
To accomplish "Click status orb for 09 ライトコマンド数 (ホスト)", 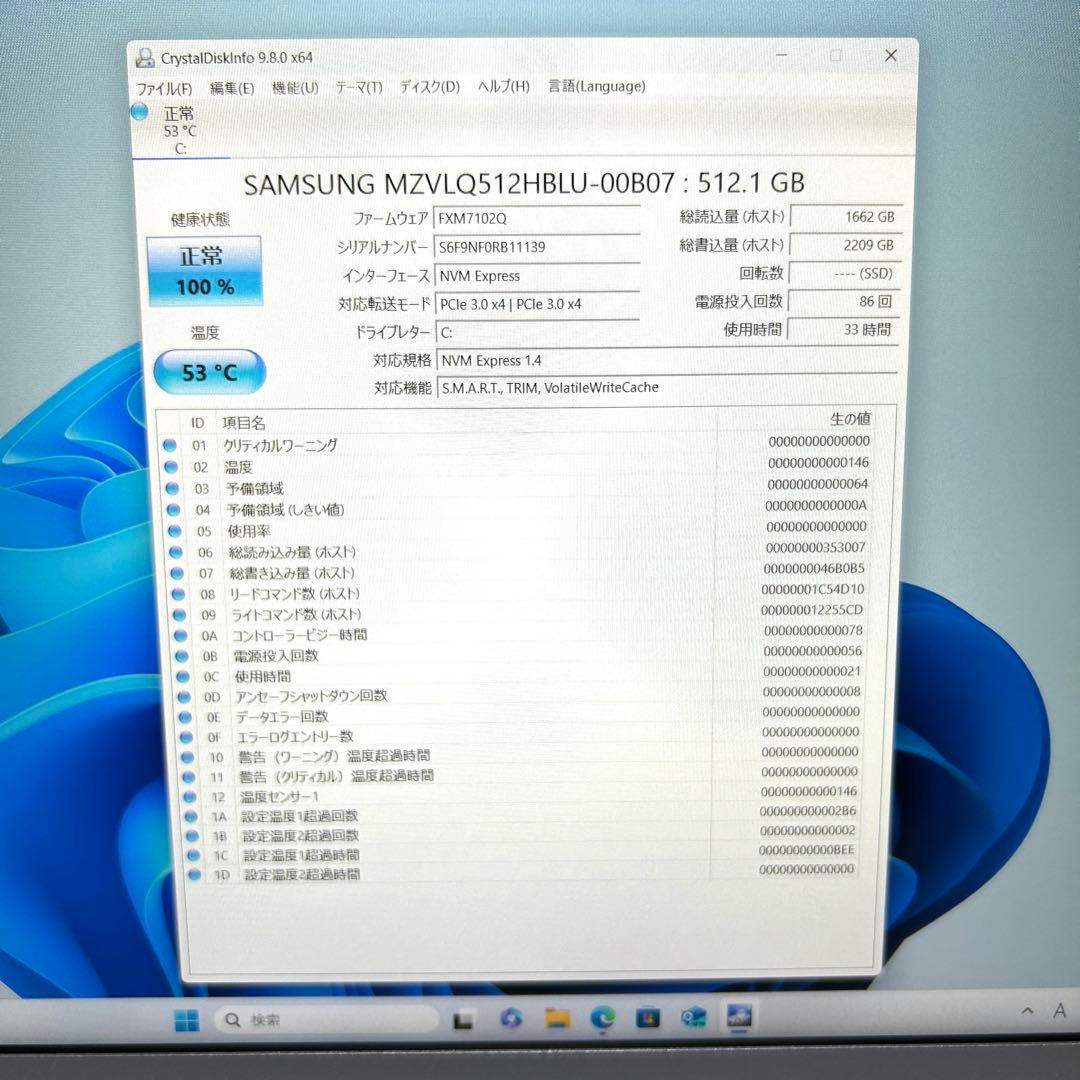I will [179, 614].
